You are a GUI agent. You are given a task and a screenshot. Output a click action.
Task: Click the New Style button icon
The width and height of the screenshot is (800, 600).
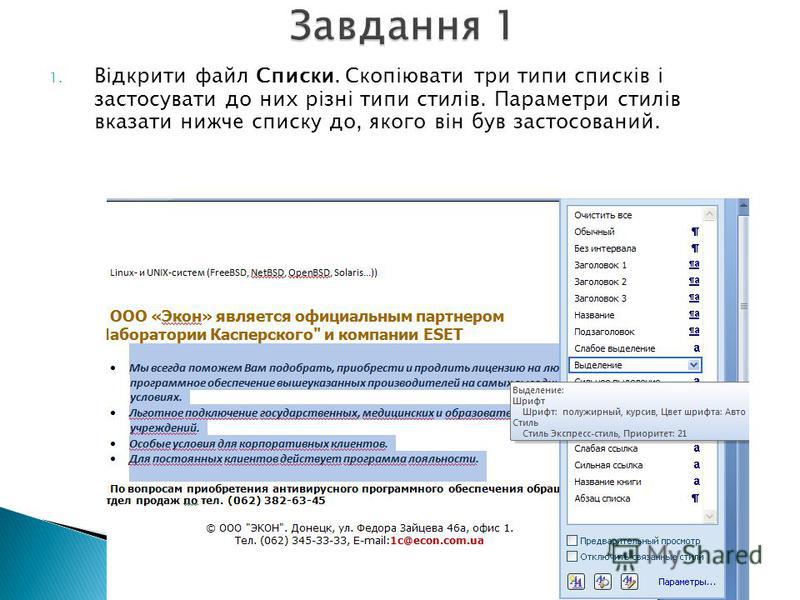(577, 581)
